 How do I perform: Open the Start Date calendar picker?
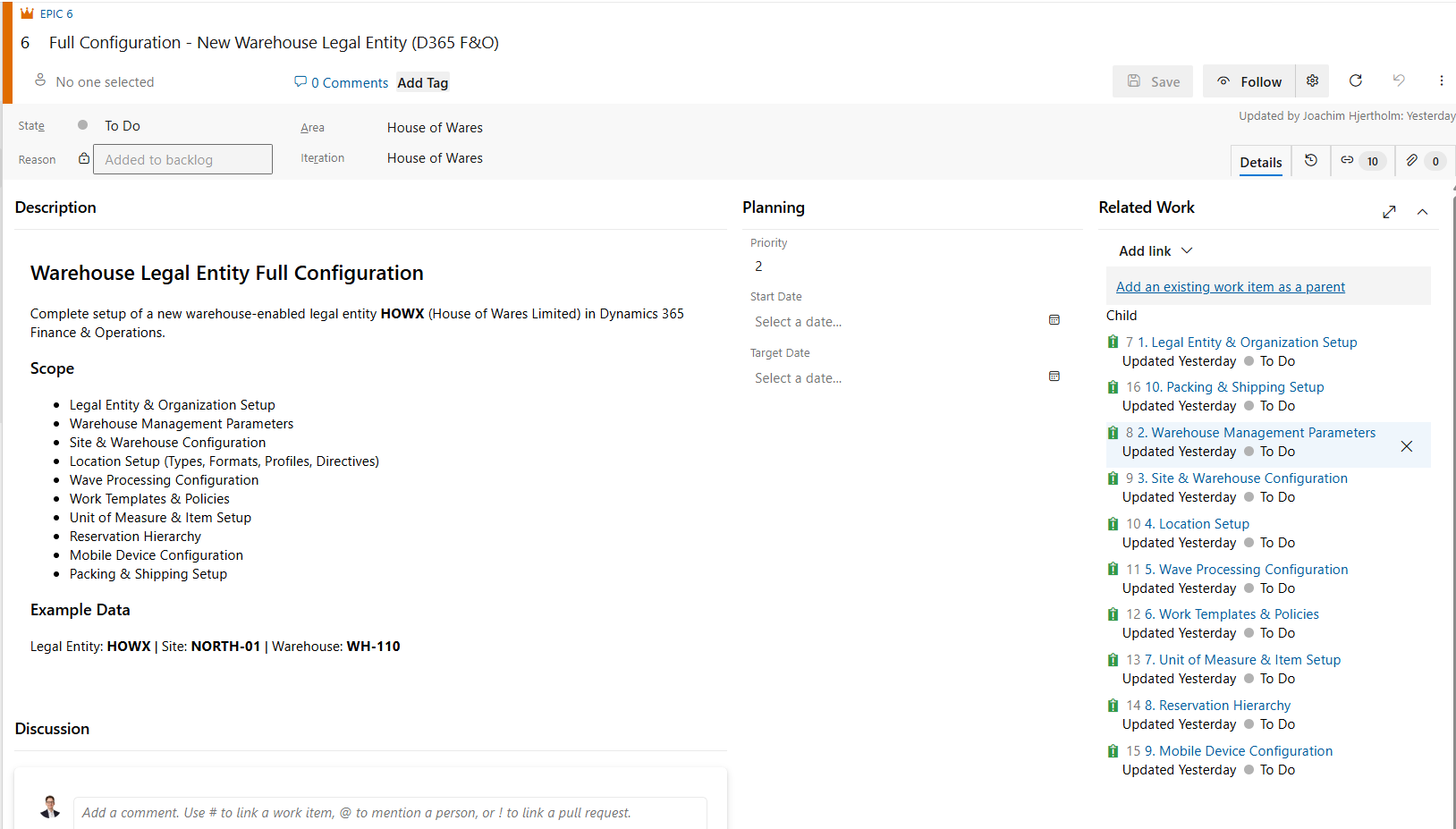pos(1054,321)
